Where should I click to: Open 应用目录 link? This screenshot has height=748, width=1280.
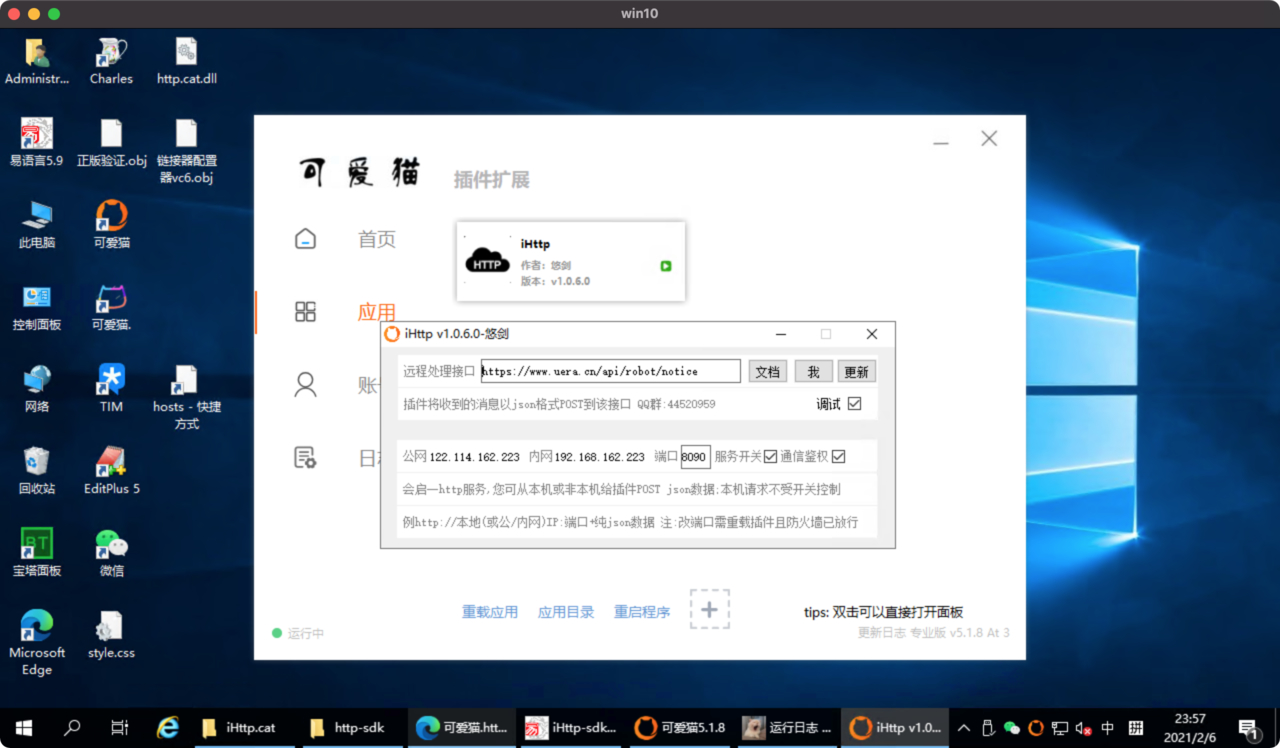[x=566, y=612]
